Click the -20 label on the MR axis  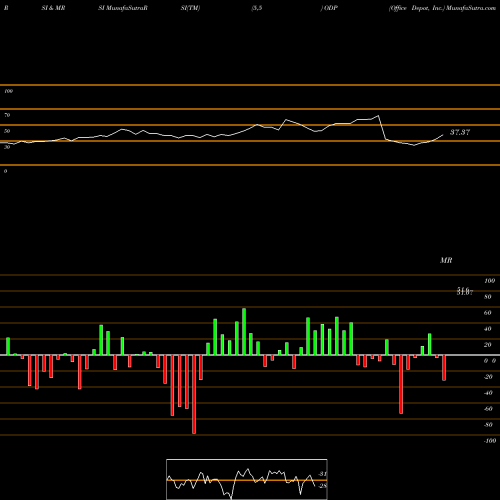488,377
